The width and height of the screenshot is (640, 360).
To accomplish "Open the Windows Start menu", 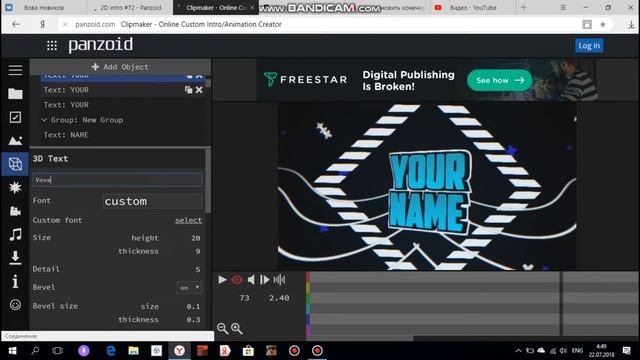I will click(x=12, y=351).
